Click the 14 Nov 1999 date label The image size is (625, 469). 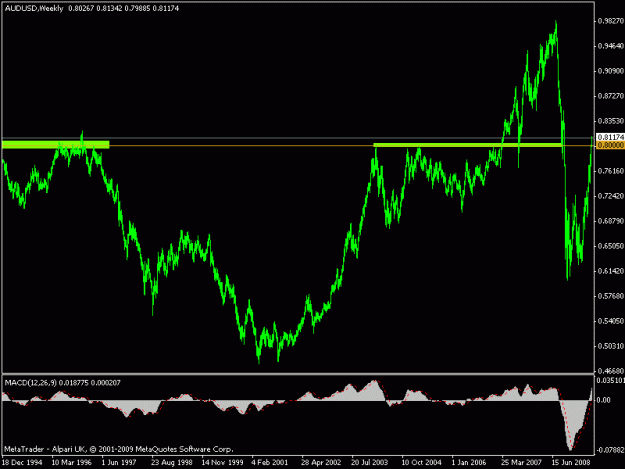point(222,462)
